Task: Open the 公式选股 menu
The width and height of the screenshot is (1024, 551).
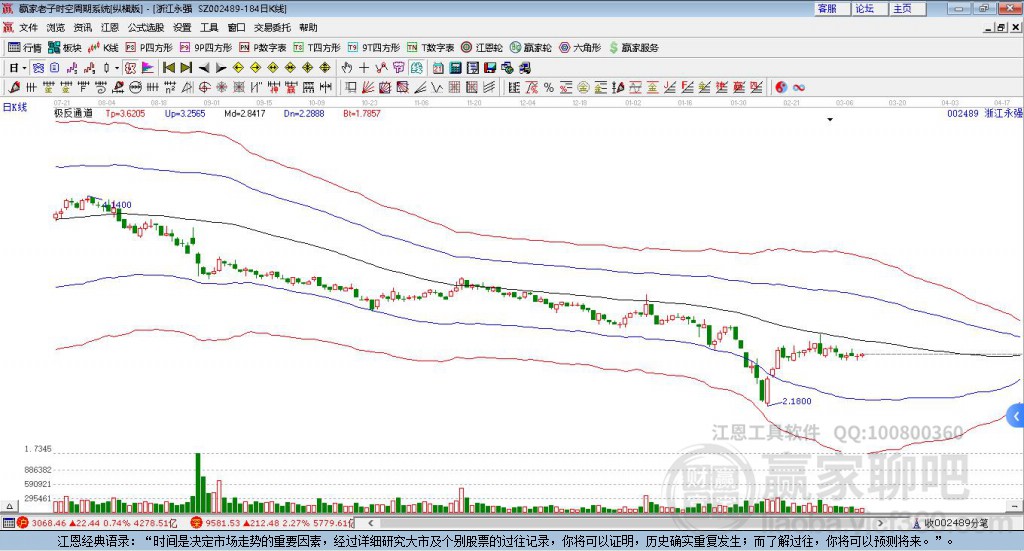Action: click(x=146, y=27)
